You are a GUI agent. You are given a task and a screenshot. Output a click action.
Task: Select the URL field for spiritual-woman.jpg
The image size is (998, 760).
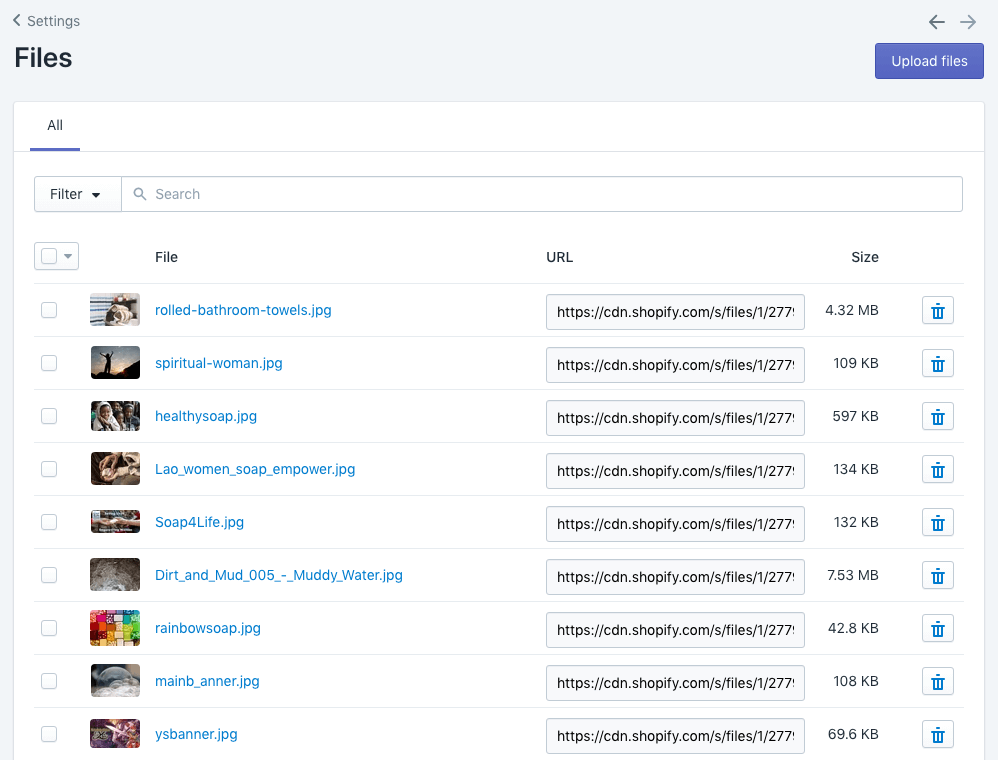point(675,364)
